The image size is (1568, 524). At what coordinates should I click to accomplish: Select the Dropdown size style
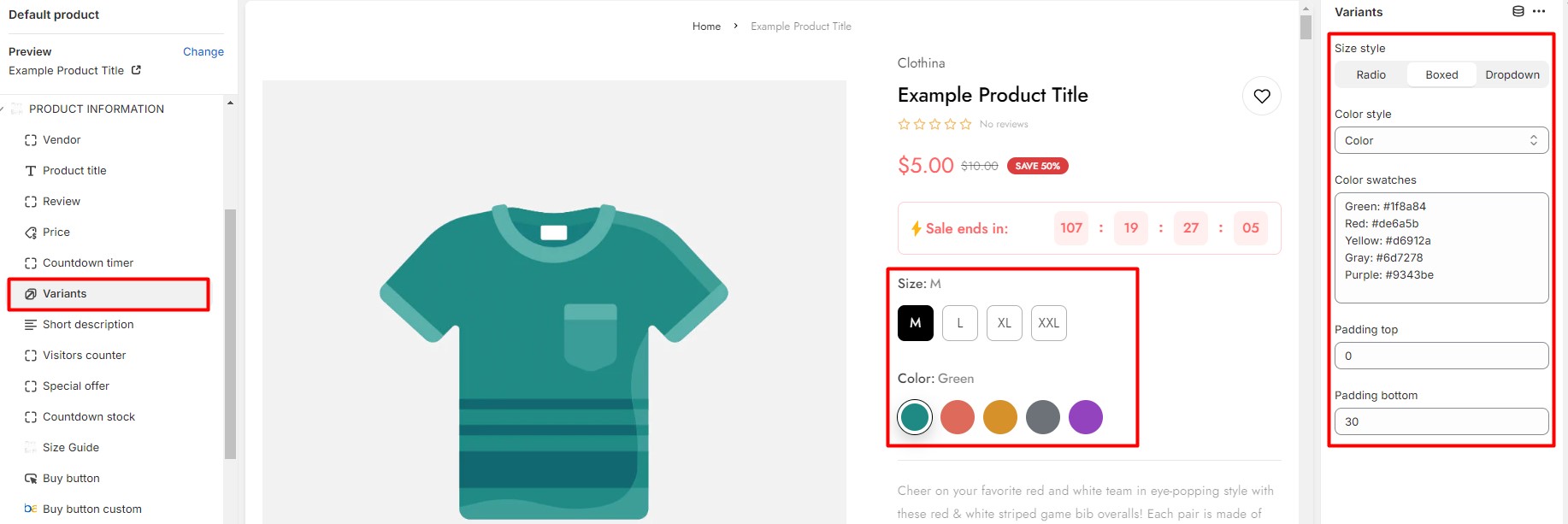[1512, 74]
